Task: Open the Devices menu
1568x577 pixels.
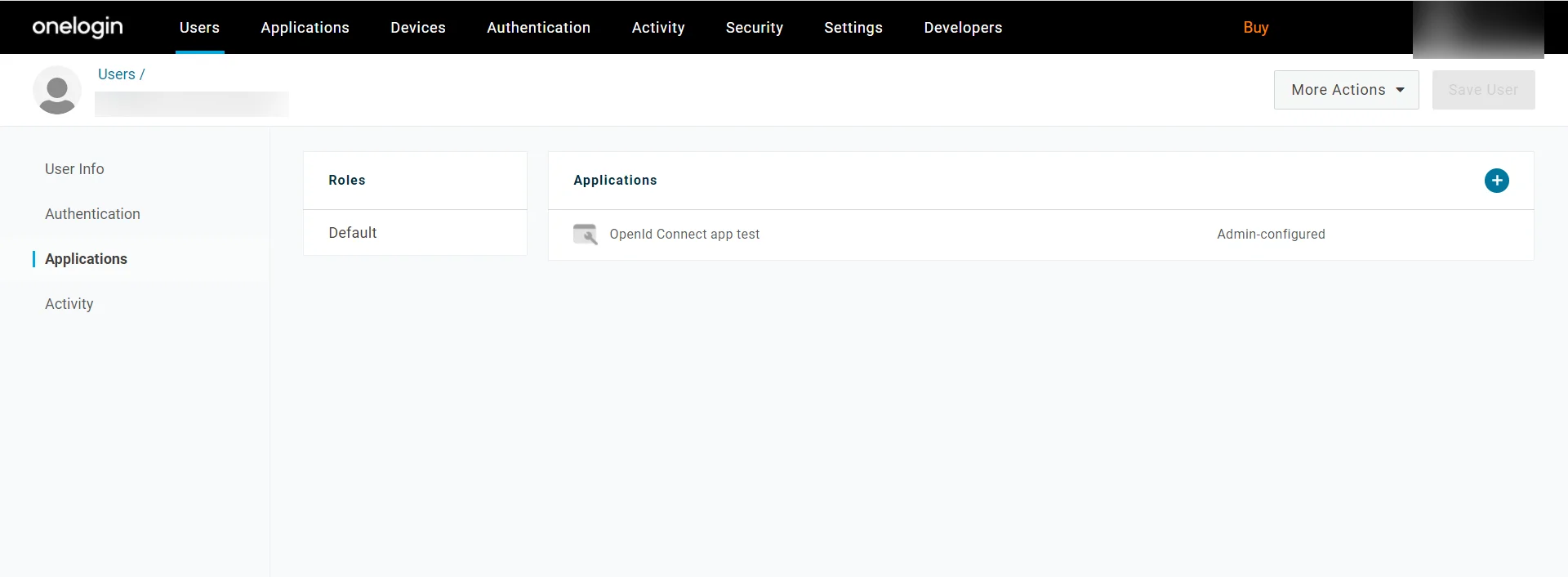Action: [418, 28]
